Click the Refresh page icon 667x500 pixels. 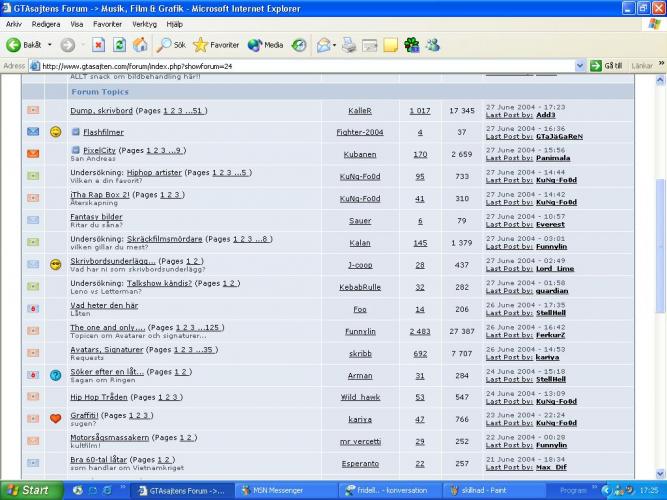pyautogui.click(x=119, y=45)
